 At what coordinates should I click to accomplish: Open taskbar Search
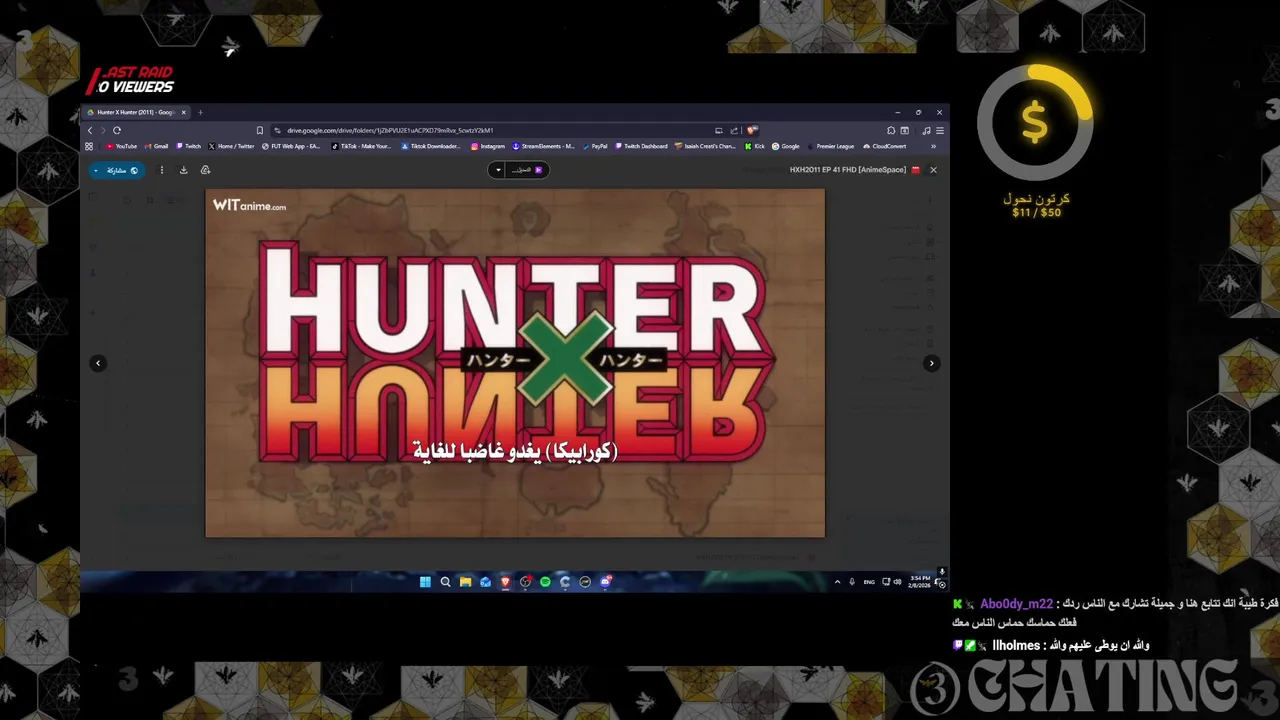445,582
